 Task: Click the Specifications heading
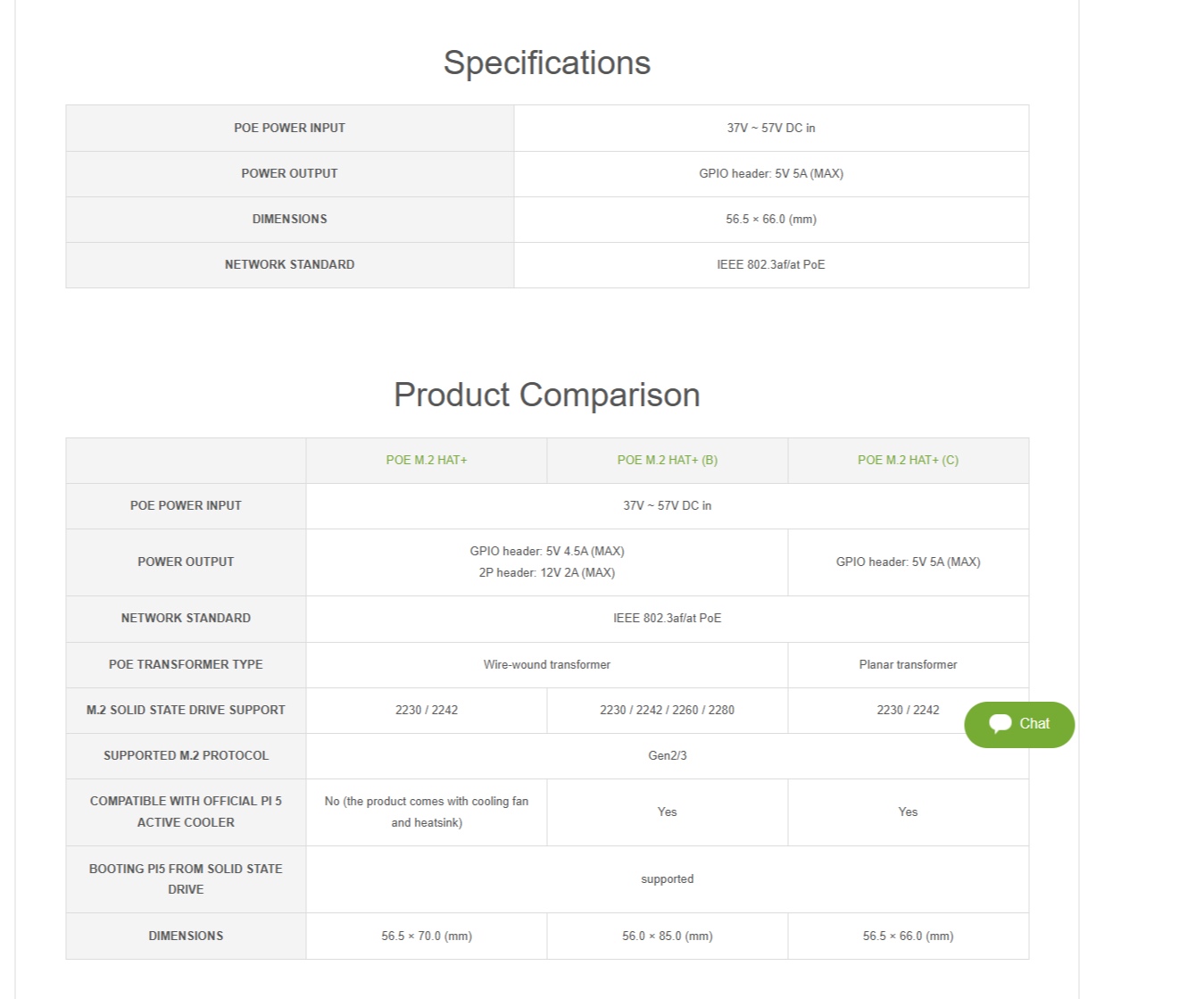point(546,63)
